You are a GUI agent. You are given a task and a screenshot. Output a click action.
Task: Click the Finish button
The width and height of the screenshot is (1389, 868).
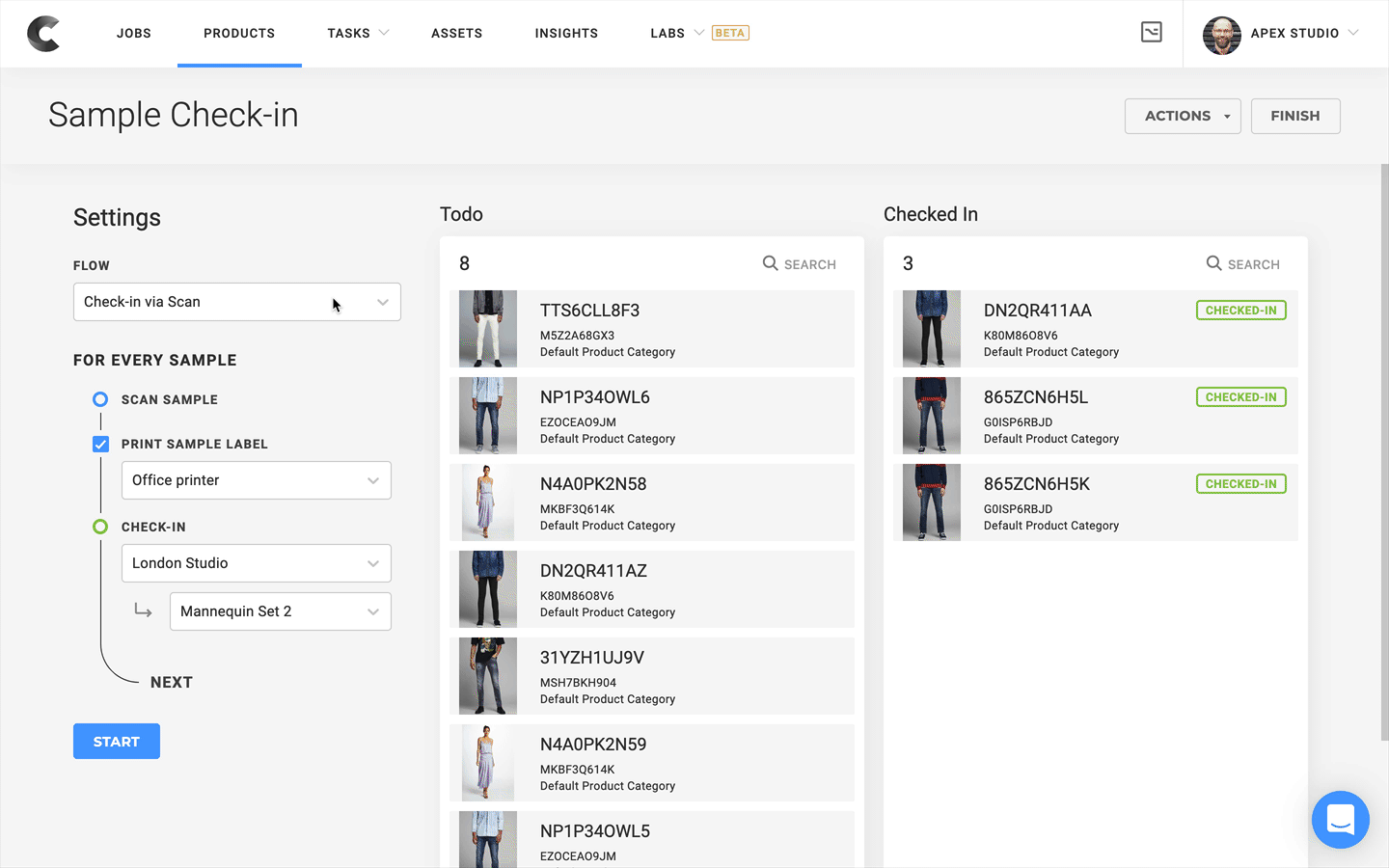(x=1294, y=116)
